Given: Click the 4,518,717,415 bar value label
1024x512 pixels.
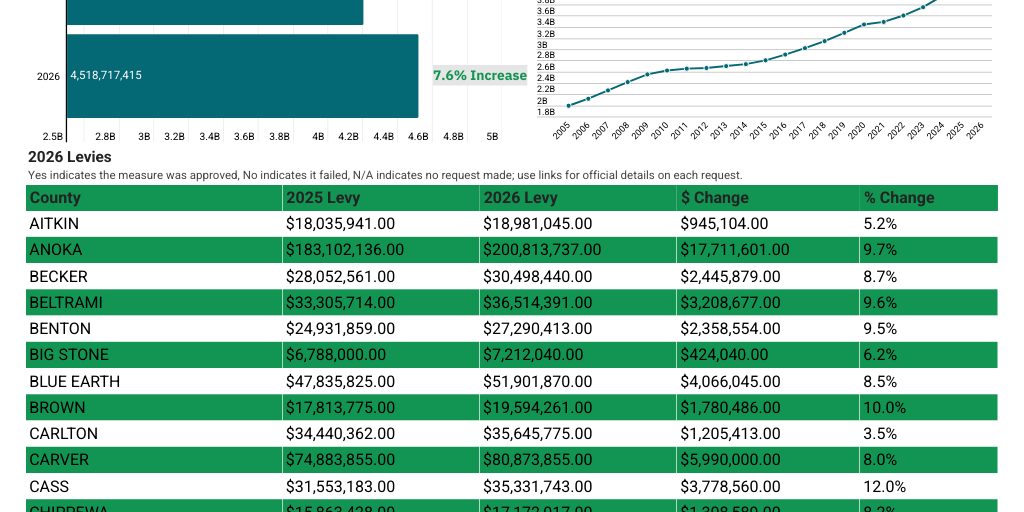Looking at the screenshot, I should click(106, 75).
